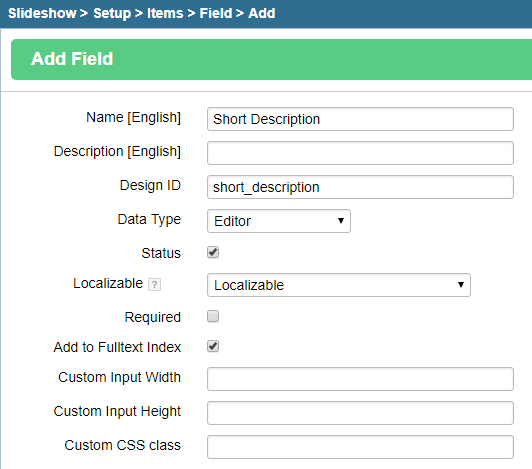Click the Add Field green header
The image size is (532, 469).
pos(271,59)
